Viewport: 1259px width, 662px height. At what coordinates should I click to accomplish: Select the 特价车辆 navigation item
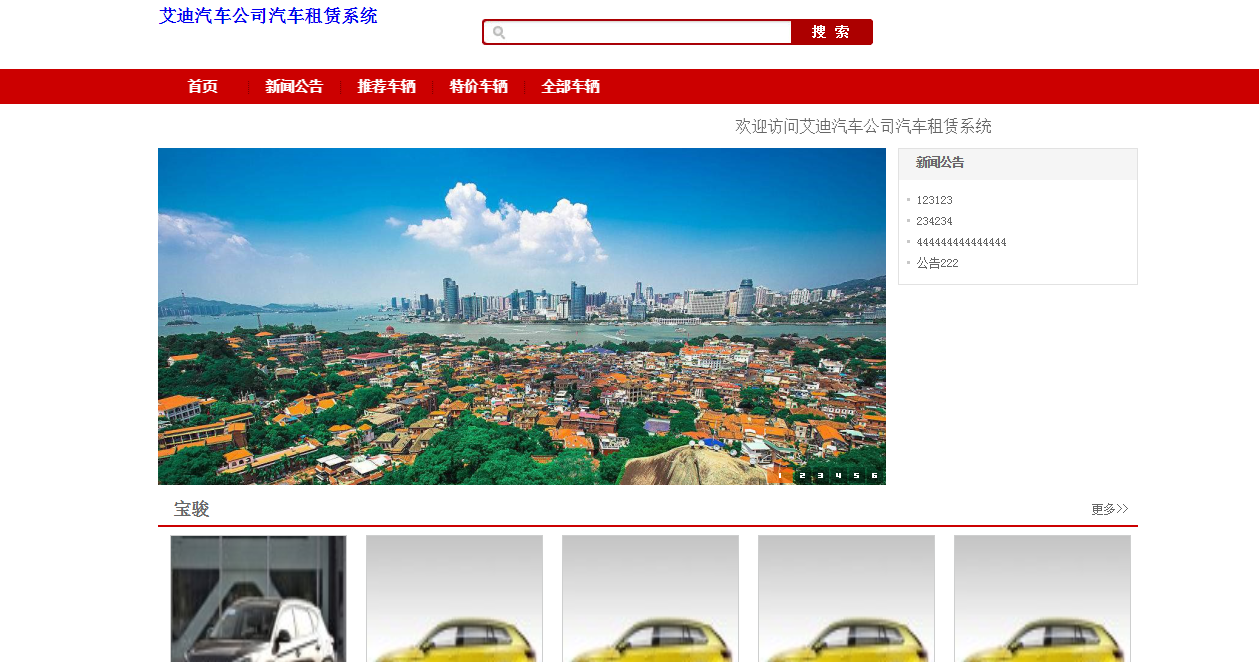(x=479, y=87)
